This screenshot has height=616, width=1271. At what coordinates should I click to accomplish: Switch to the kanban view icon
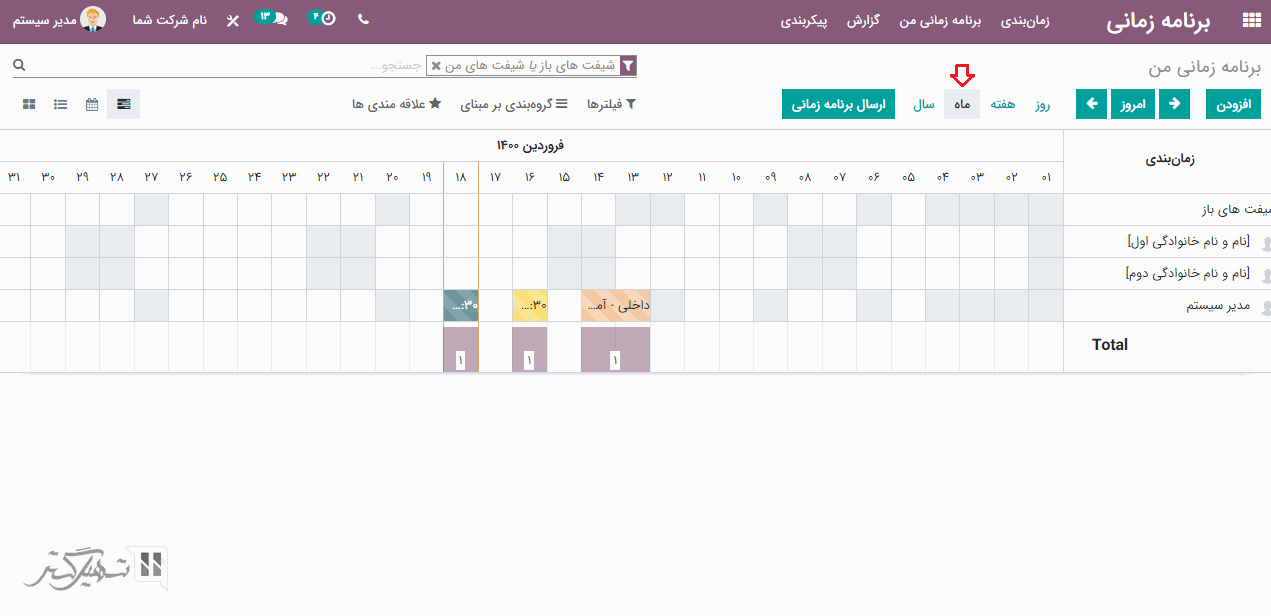point(29,104)
